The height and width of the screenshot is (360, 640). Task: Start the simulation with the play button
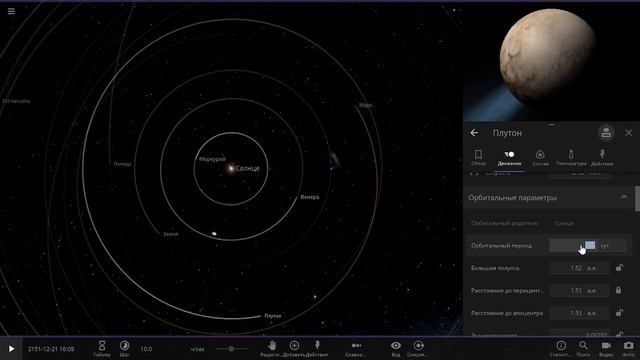pos(11,349)
